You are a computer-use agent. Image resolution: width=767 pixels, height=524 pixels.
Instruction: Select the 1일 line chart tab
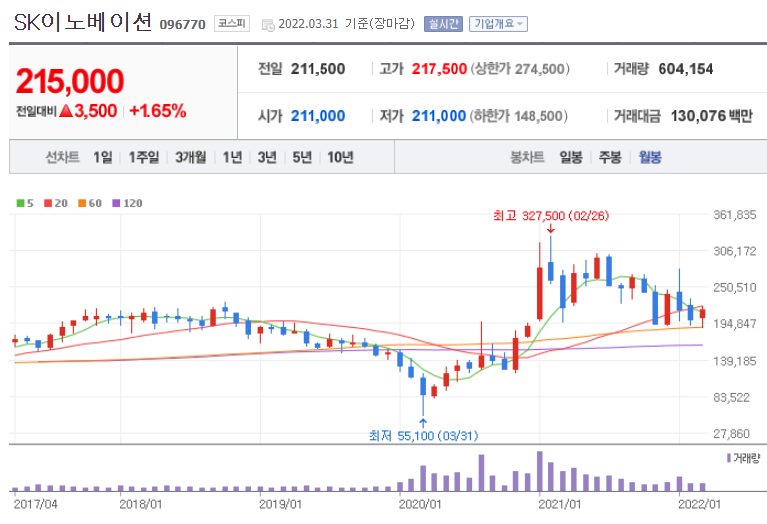(x=103, y=158)
